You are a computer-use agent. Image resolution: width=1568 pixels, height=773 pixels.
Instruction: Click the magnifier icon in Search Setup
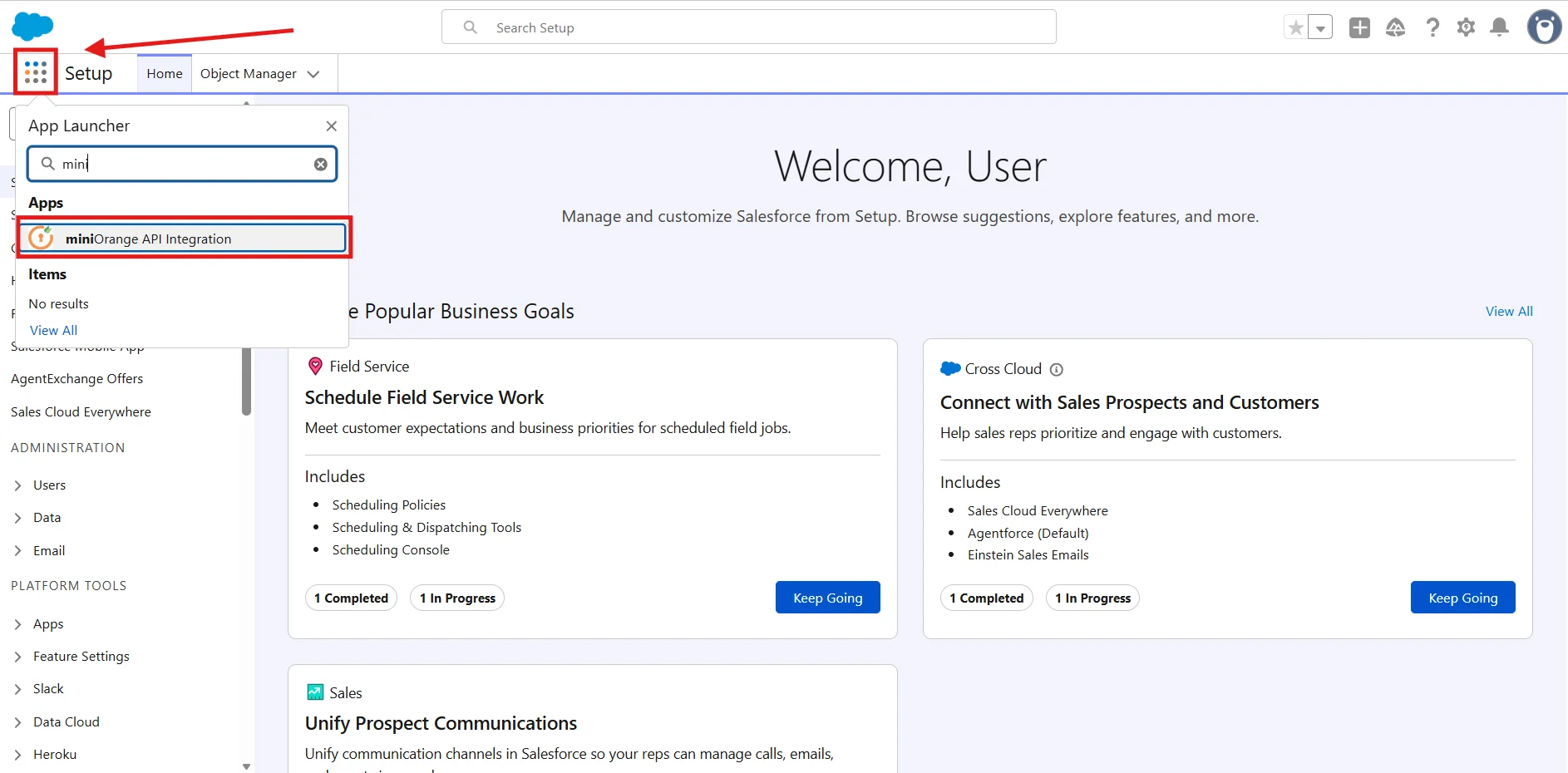pyautogui.click(x=471, y=27)
